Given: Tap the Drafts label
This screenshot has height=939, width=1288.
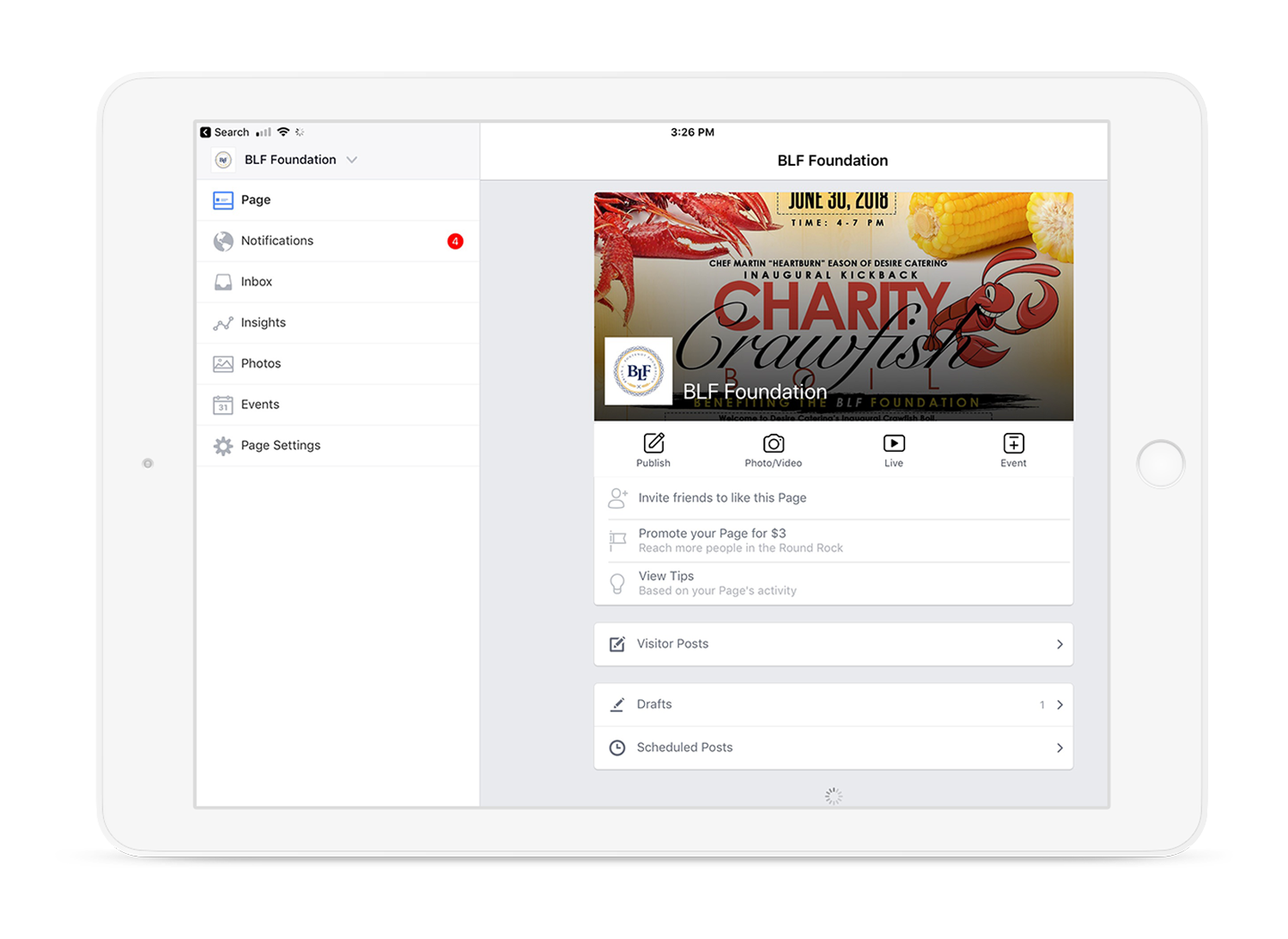Looking at the screenshot, I should [654, 704].
